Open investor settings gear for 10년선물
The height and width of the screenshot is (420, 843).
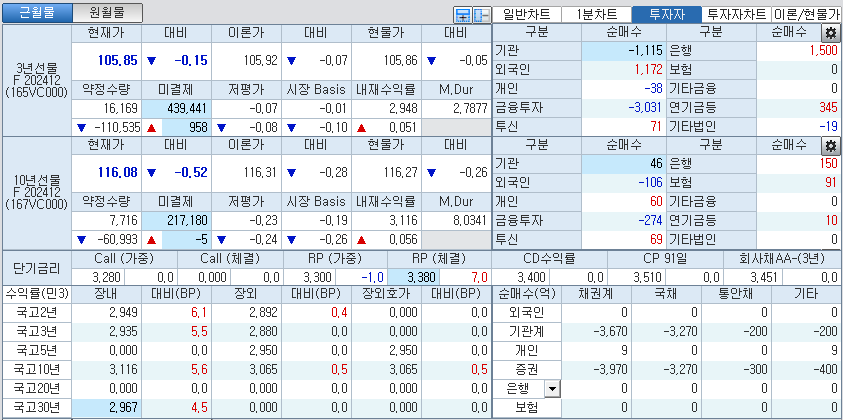point(831,146)
